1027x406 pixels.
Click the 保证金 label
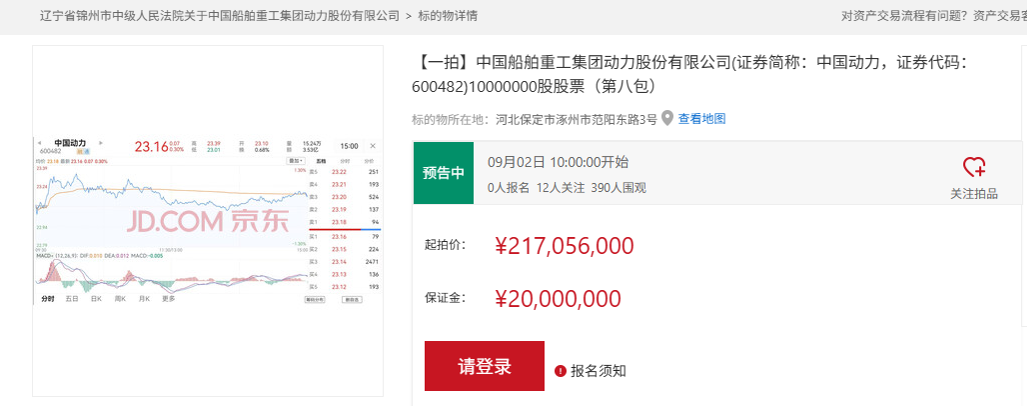[x=445, y=298]
